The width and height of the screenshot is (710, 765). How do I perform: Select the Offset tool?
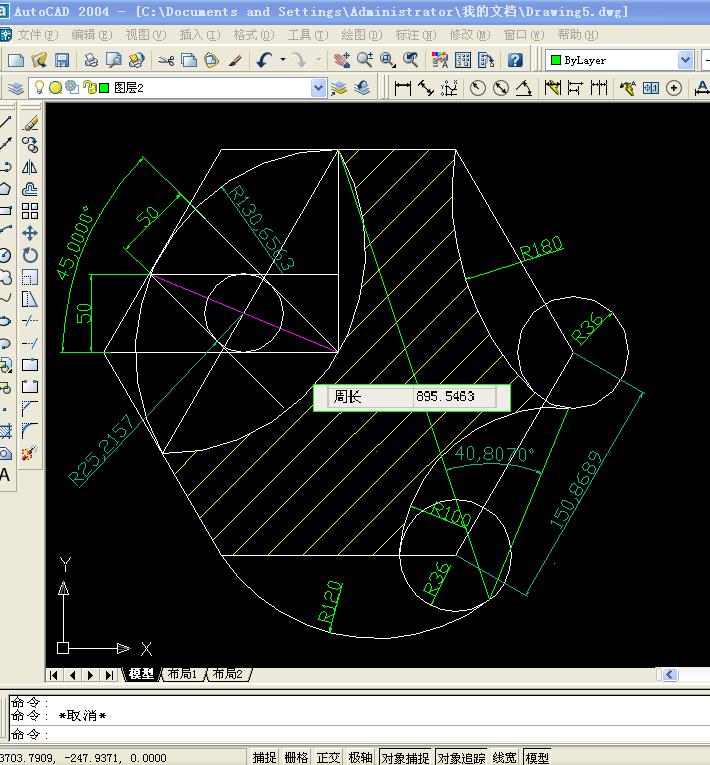[30, 189]
